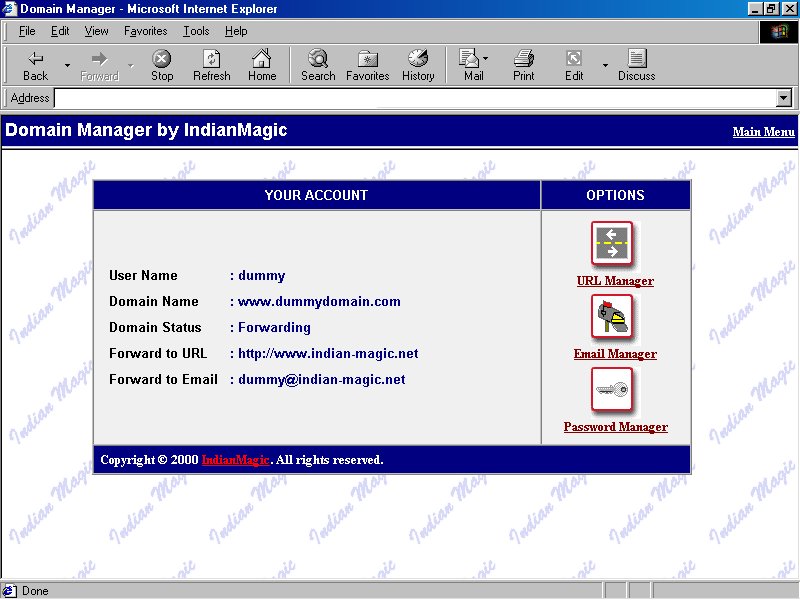Follow the Main Menu link

coord(763,132)
